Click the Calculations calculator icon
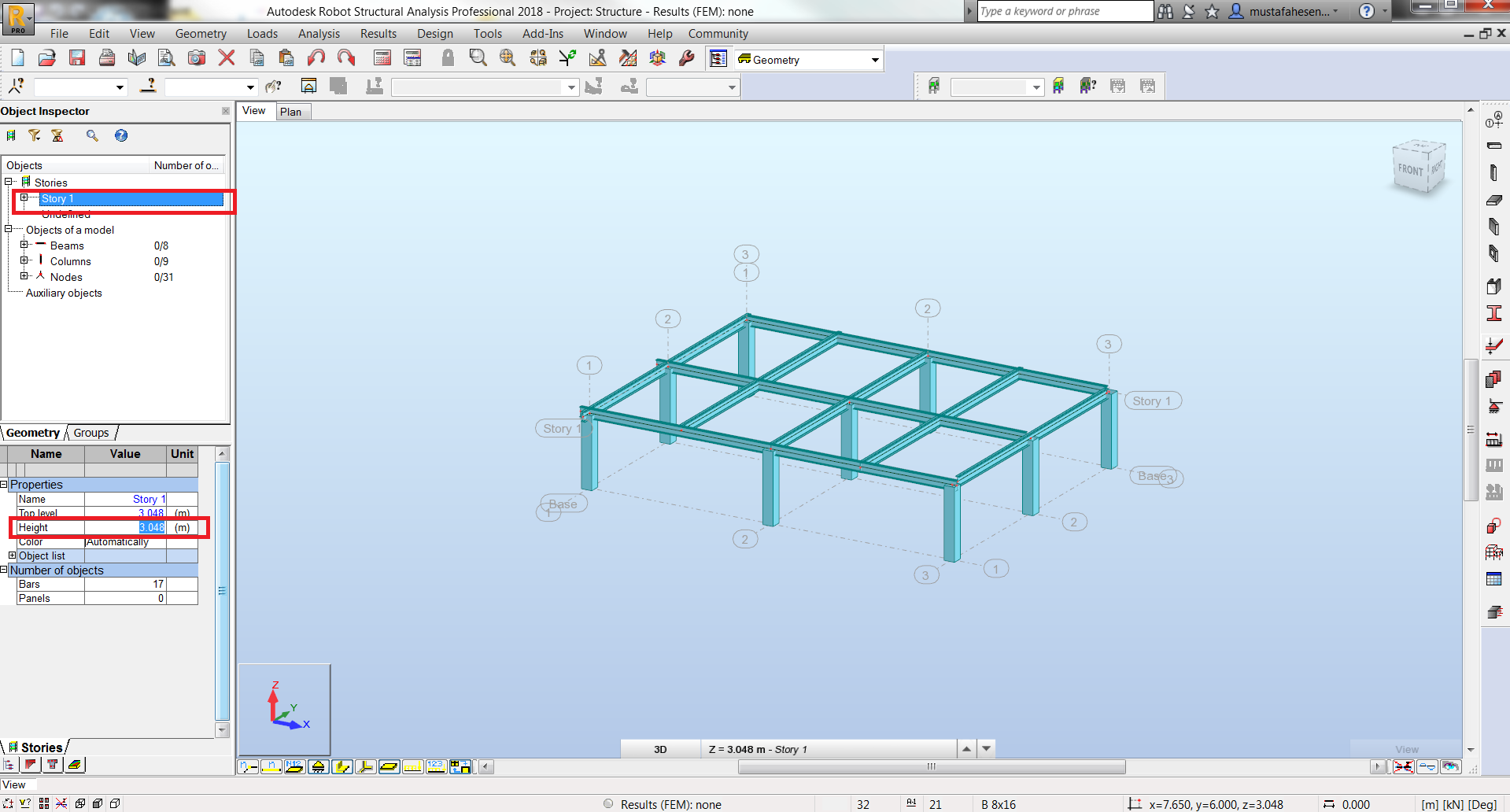1510x812 pixels. coord(382,58)
